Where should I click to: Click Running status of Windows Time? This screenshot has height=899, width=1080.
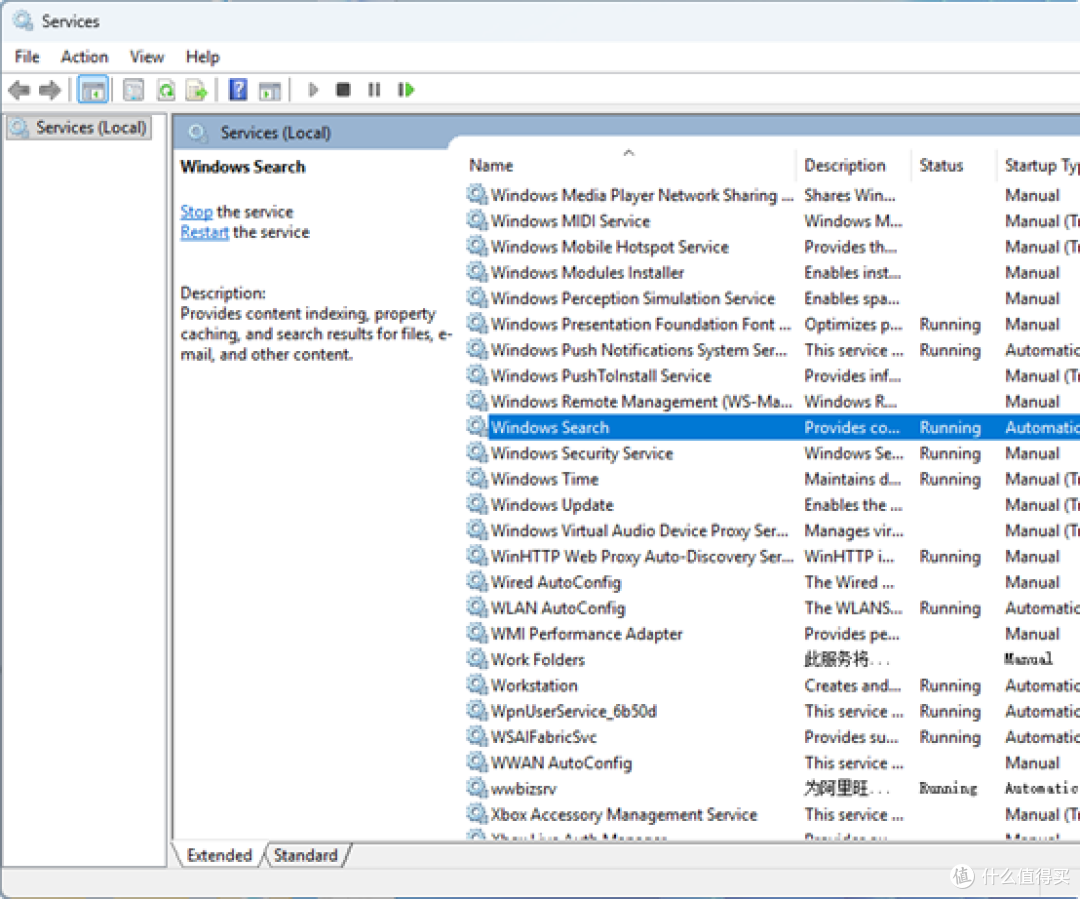pos(950,479)
